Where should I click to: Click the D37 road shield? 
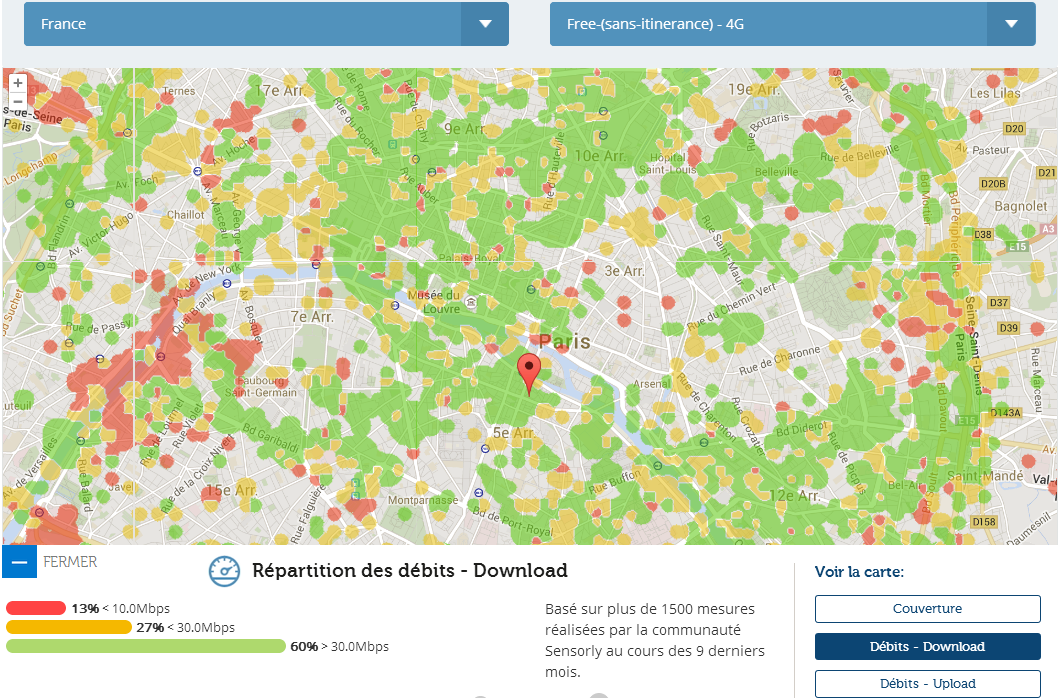pos(997,302)
